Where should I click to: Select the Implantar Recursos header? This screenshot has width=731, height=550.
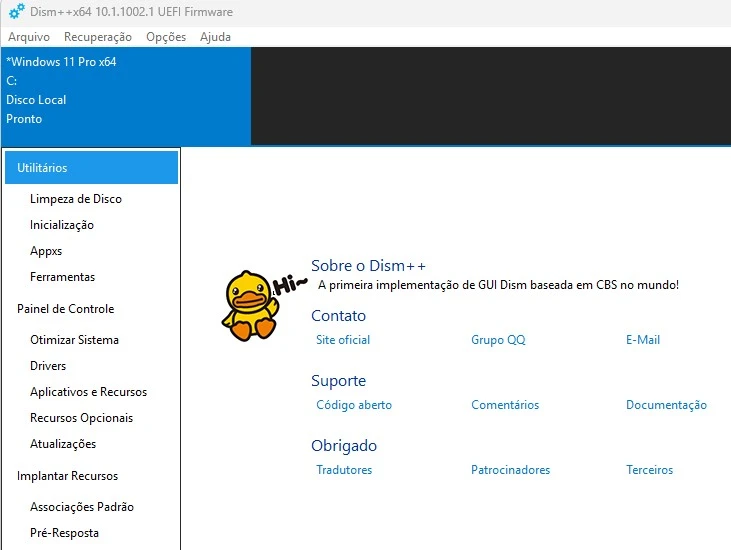click(x=68, y=476)
